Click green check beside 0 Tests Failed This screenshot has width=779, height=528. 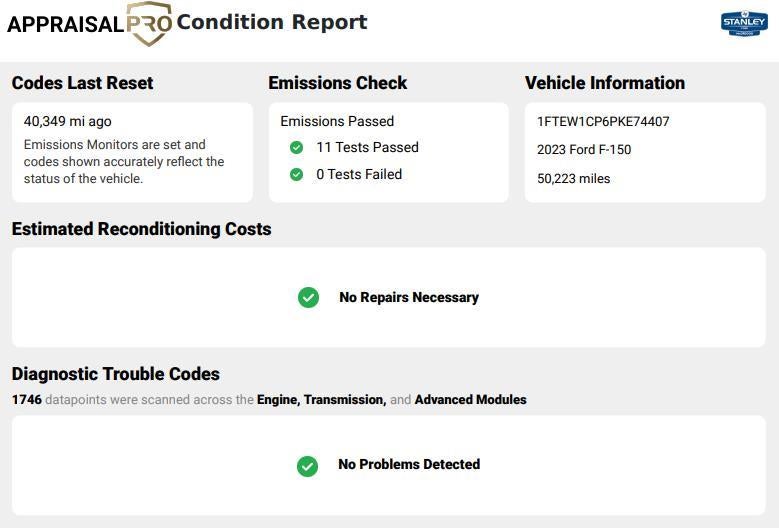click(296, 175)
